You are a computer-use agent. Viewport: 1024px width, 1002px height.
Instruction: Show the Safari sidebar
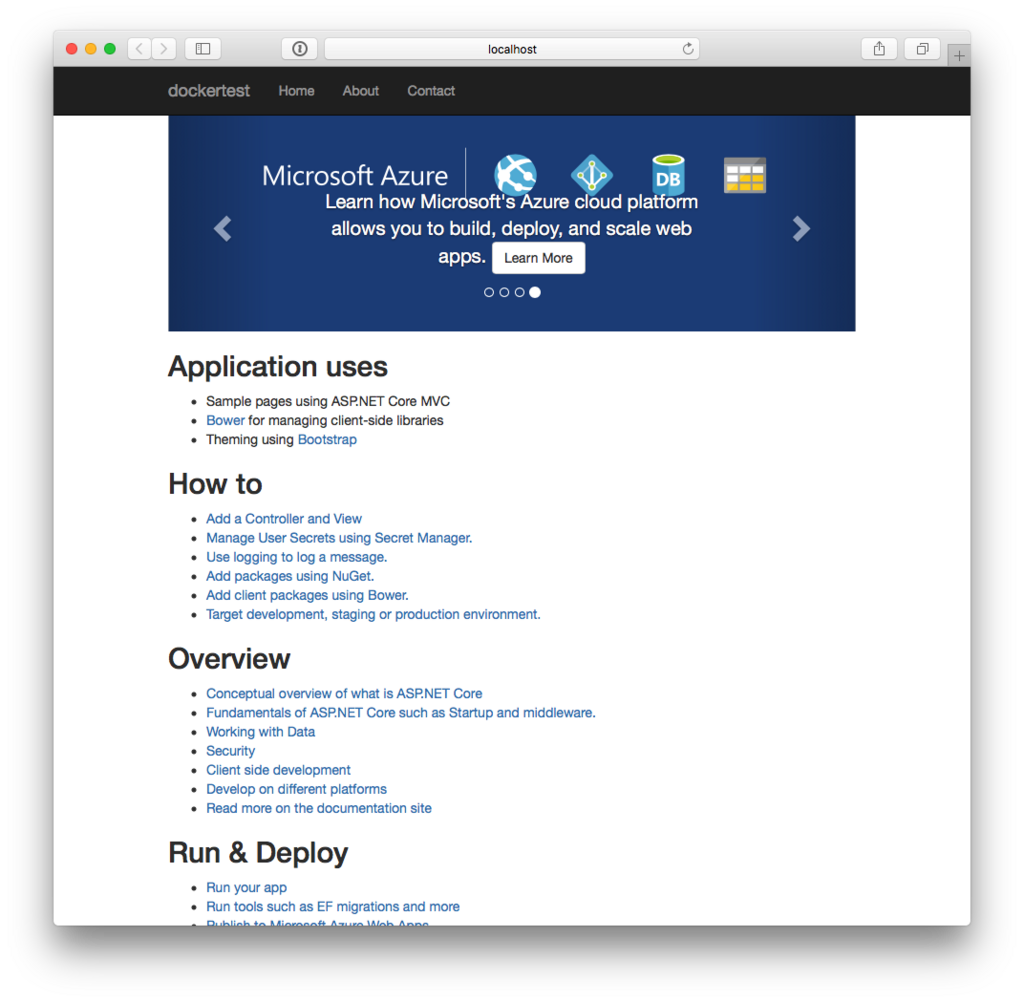point(203,49)
